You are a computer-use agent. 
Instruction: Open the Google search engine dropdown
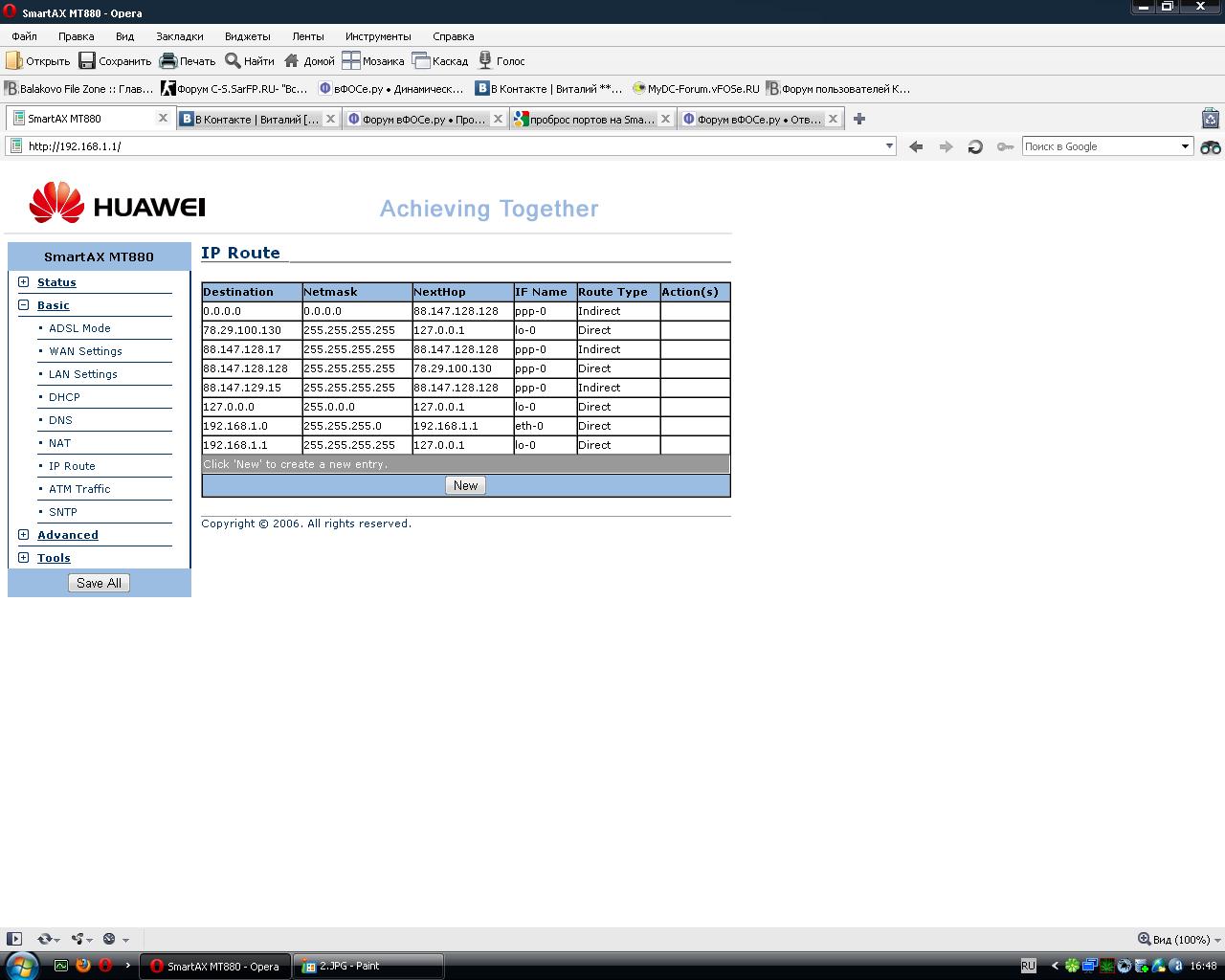(x=1185, y=146)
